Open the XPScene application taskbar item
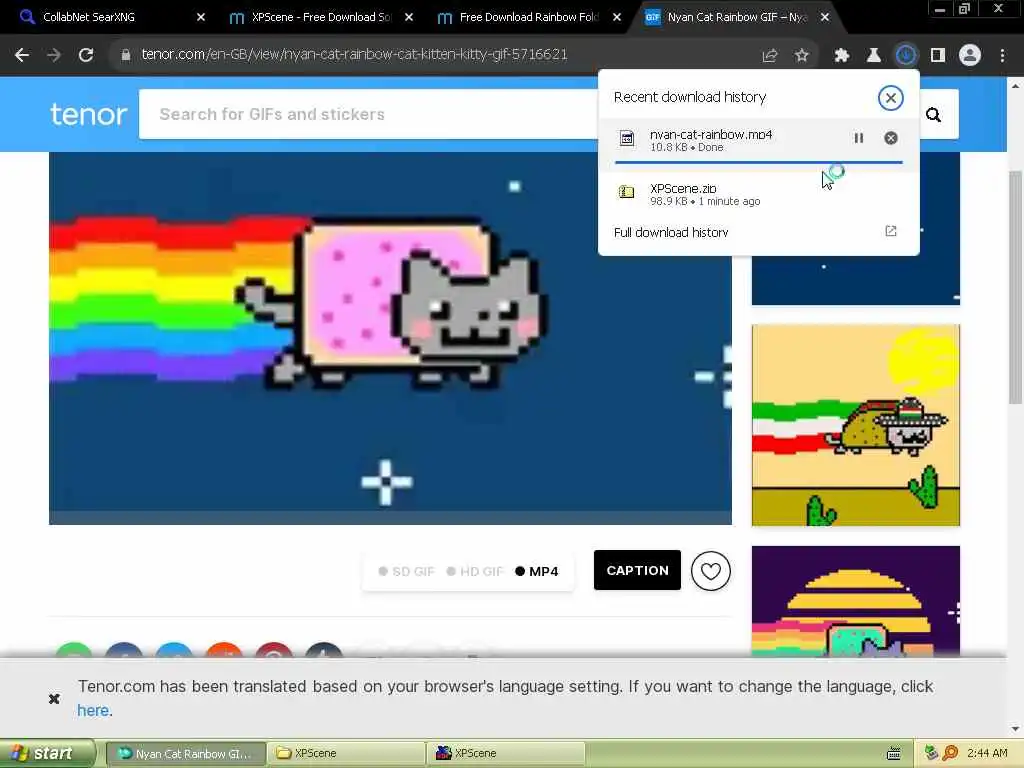The width and height of the screenshot is (1024, 768). point(506,754)
